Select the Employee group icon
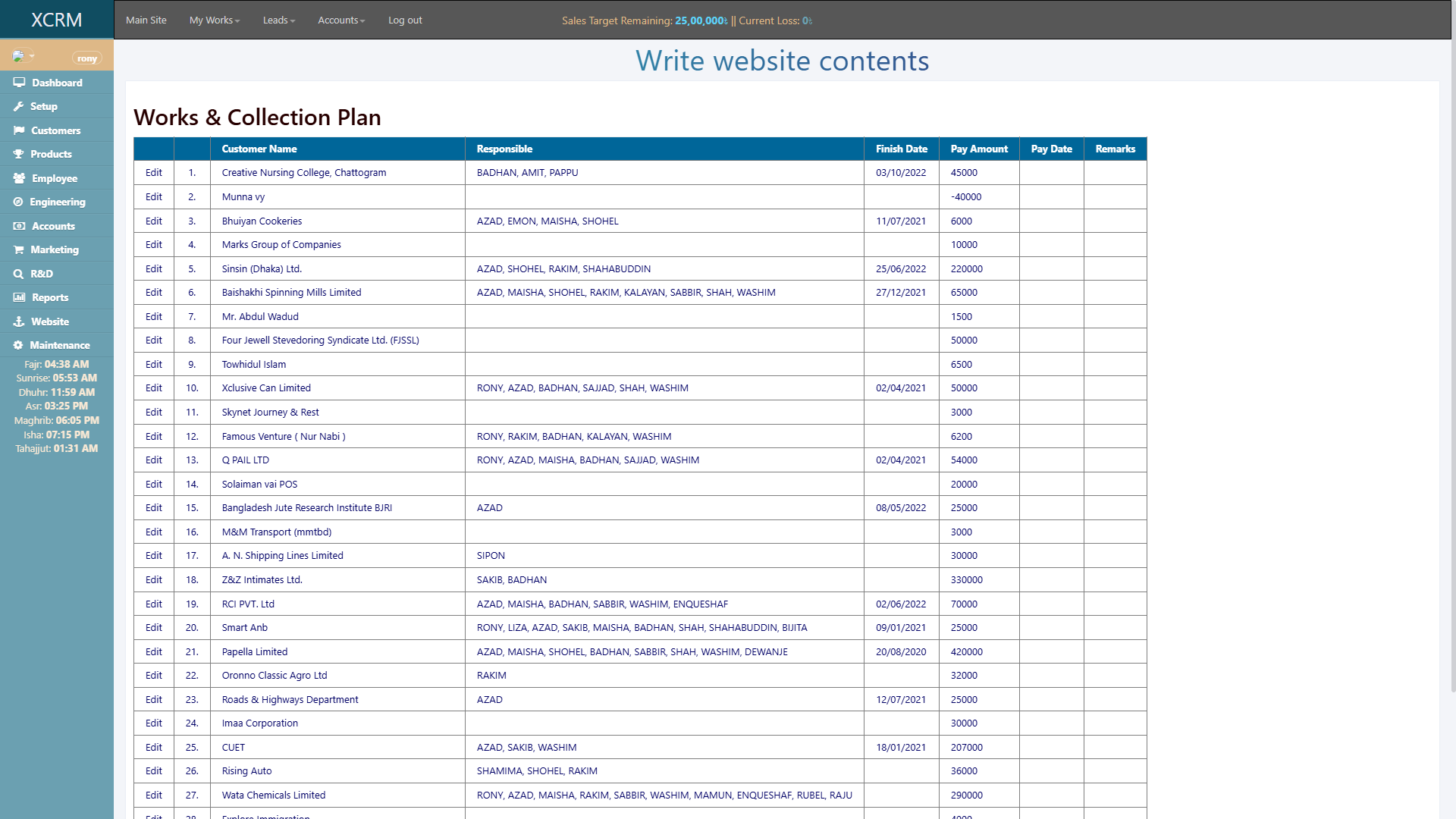1456x819 pixels. [19, 178]
